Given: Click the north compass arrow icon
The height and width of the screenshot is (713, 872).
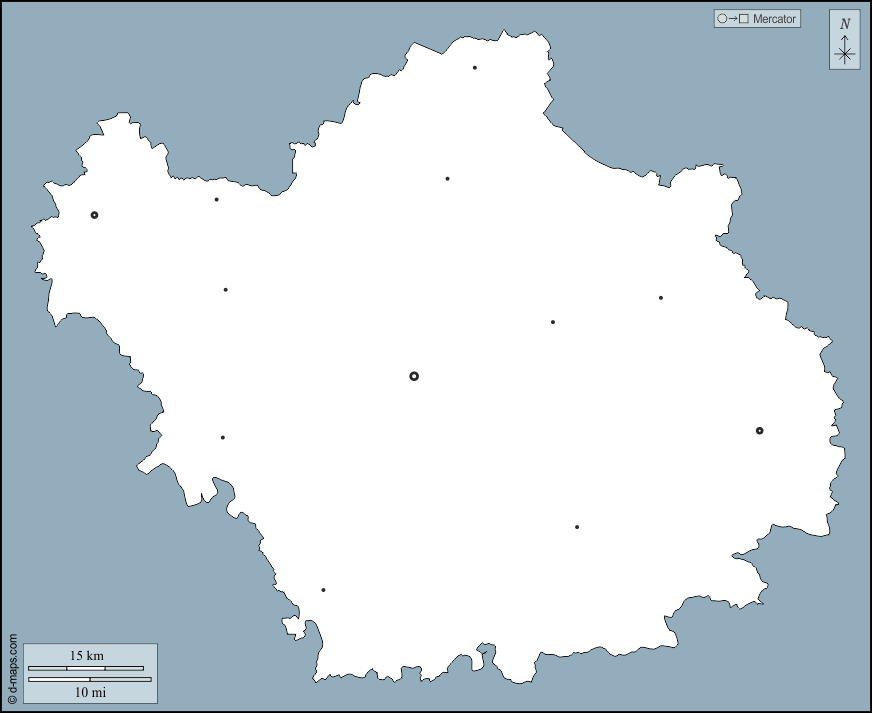Looking at the screenshot, I should [x=845, y=50].
